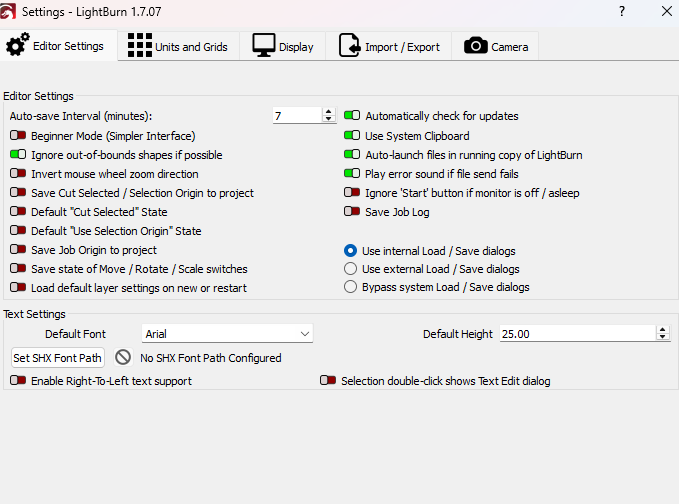The image size is (679, 504).
Task: Click the Display monitor icon
Action: (263, 45)
